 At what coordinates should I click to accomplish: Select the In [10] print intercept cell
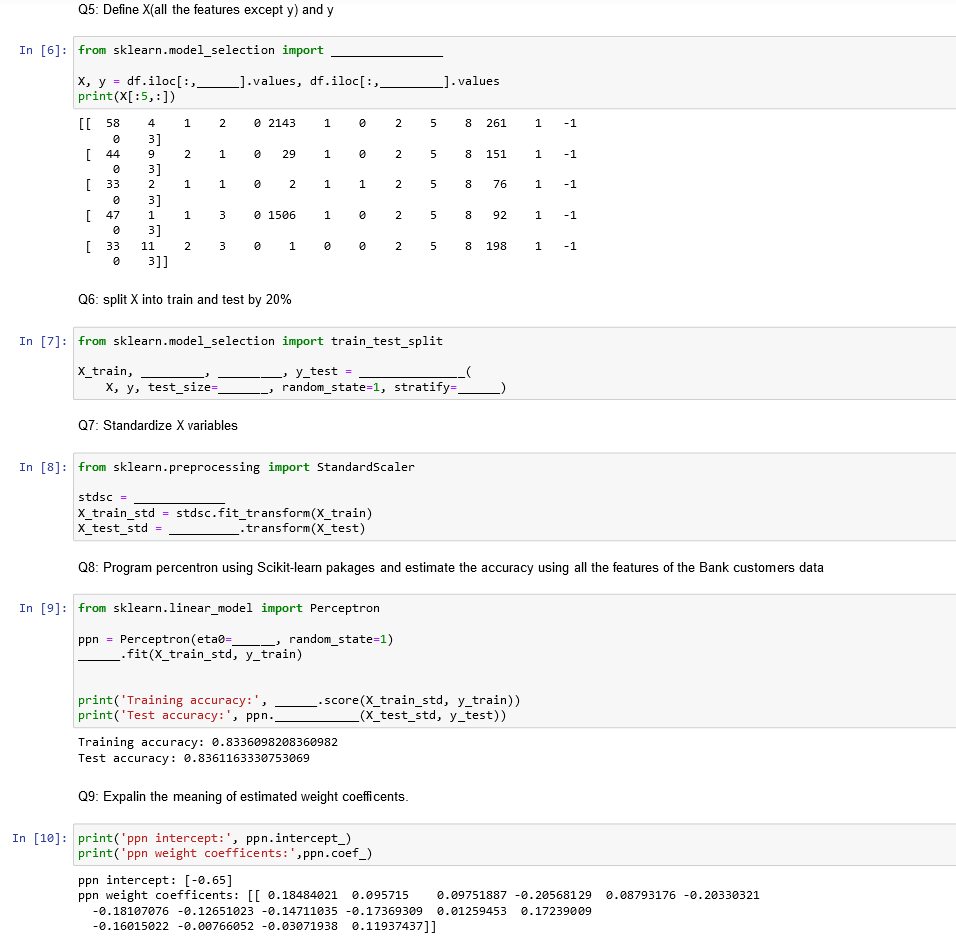tap(515, 845)
